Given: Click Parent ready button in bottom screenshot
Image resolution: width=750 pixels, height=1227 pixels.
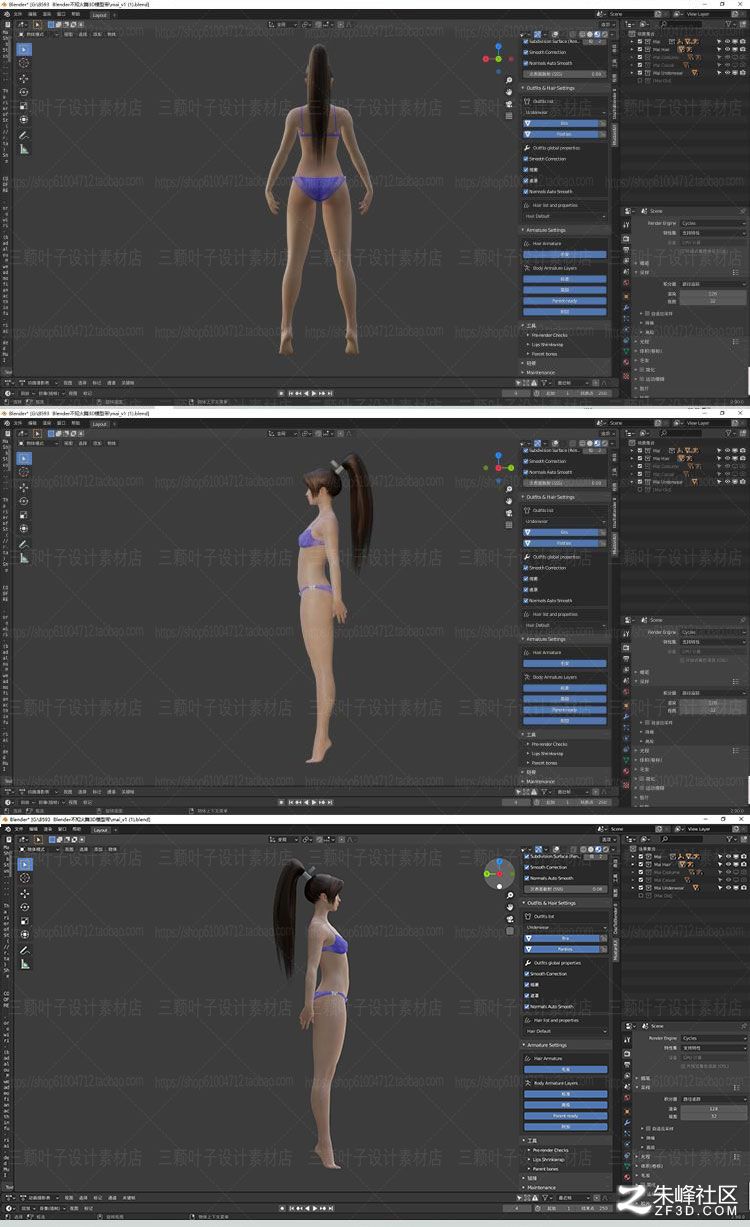Looking at the screenshot, I should [565, 1116].
